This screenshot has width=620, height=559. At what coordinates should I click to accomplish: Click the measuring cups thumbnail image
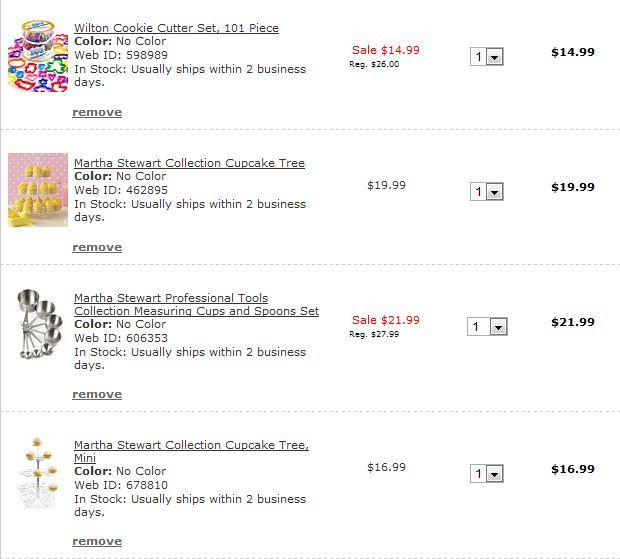(38, 323)
